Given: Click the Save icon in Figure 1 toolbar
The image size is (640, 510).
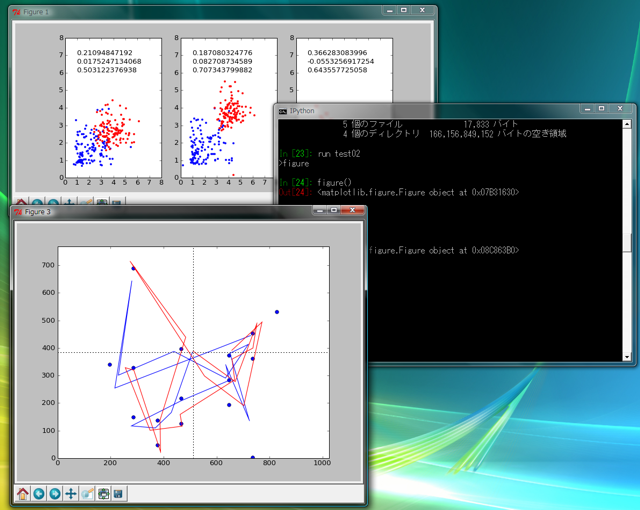Looking at the screenshot, I should pyautogui.click(x=117, y=202).
